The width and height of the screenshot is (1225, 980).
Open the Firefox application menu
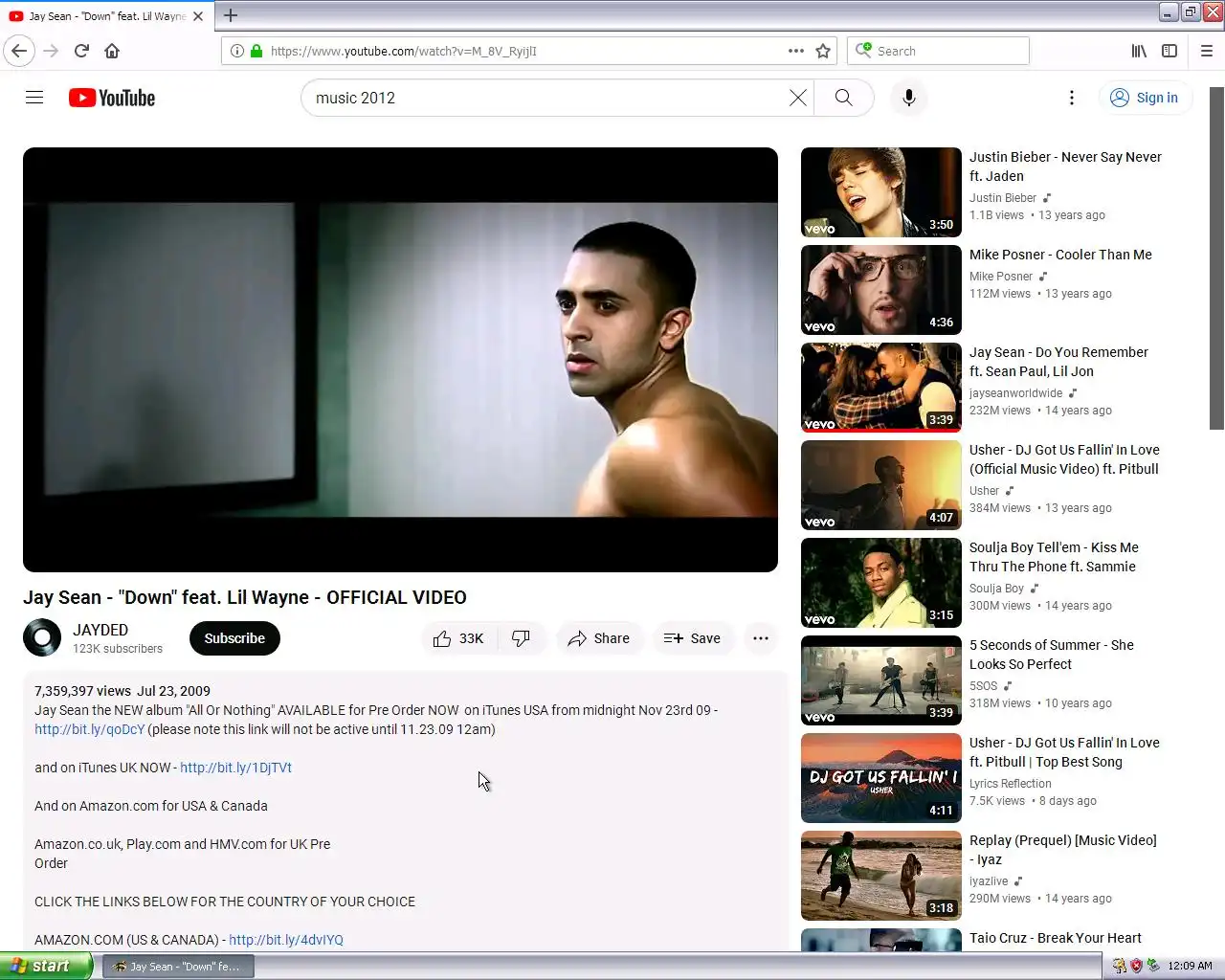(1207, 51)
